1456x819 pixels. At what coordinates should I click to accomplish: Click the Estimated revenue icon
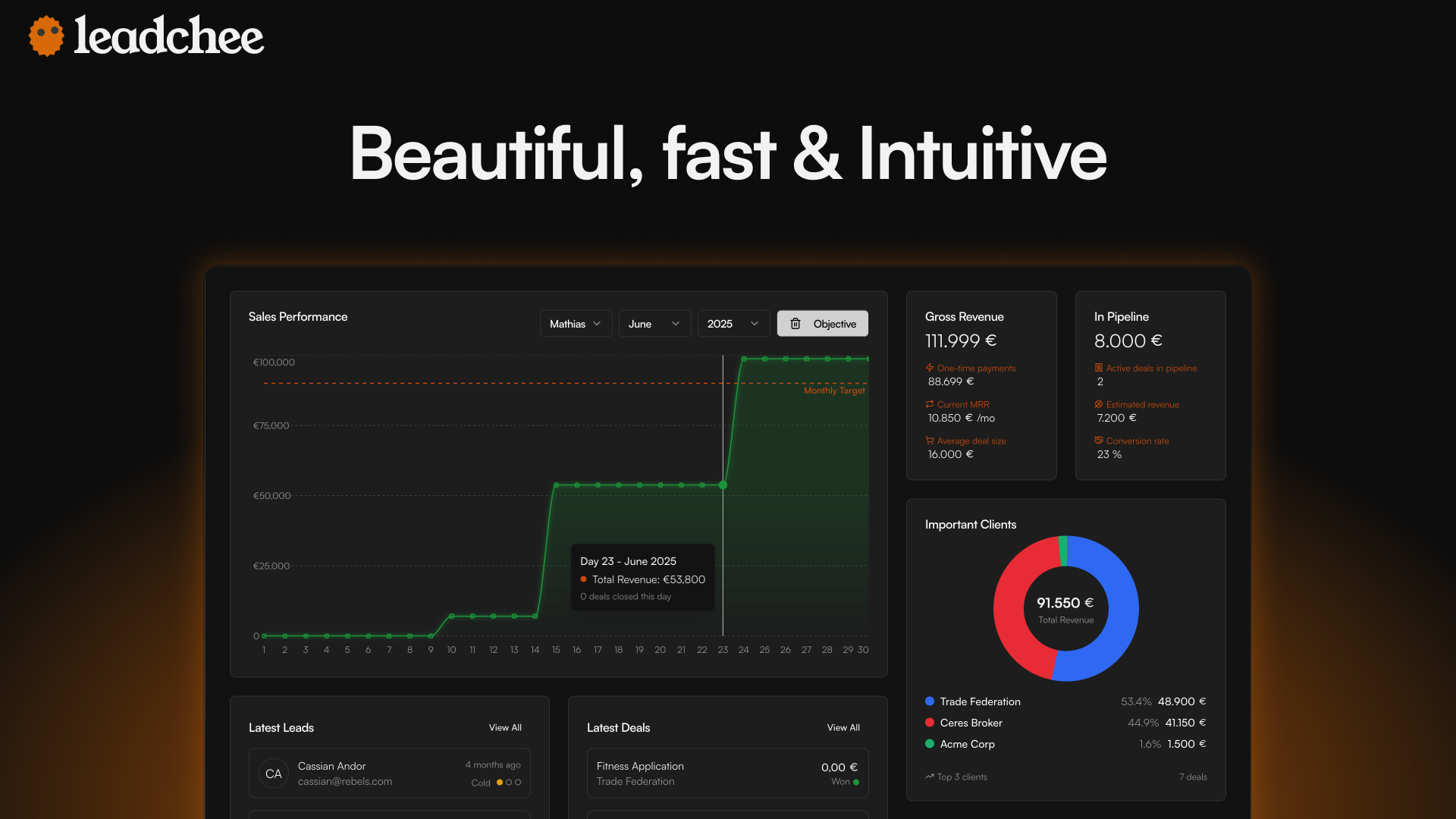click(x=1099, y=404)
